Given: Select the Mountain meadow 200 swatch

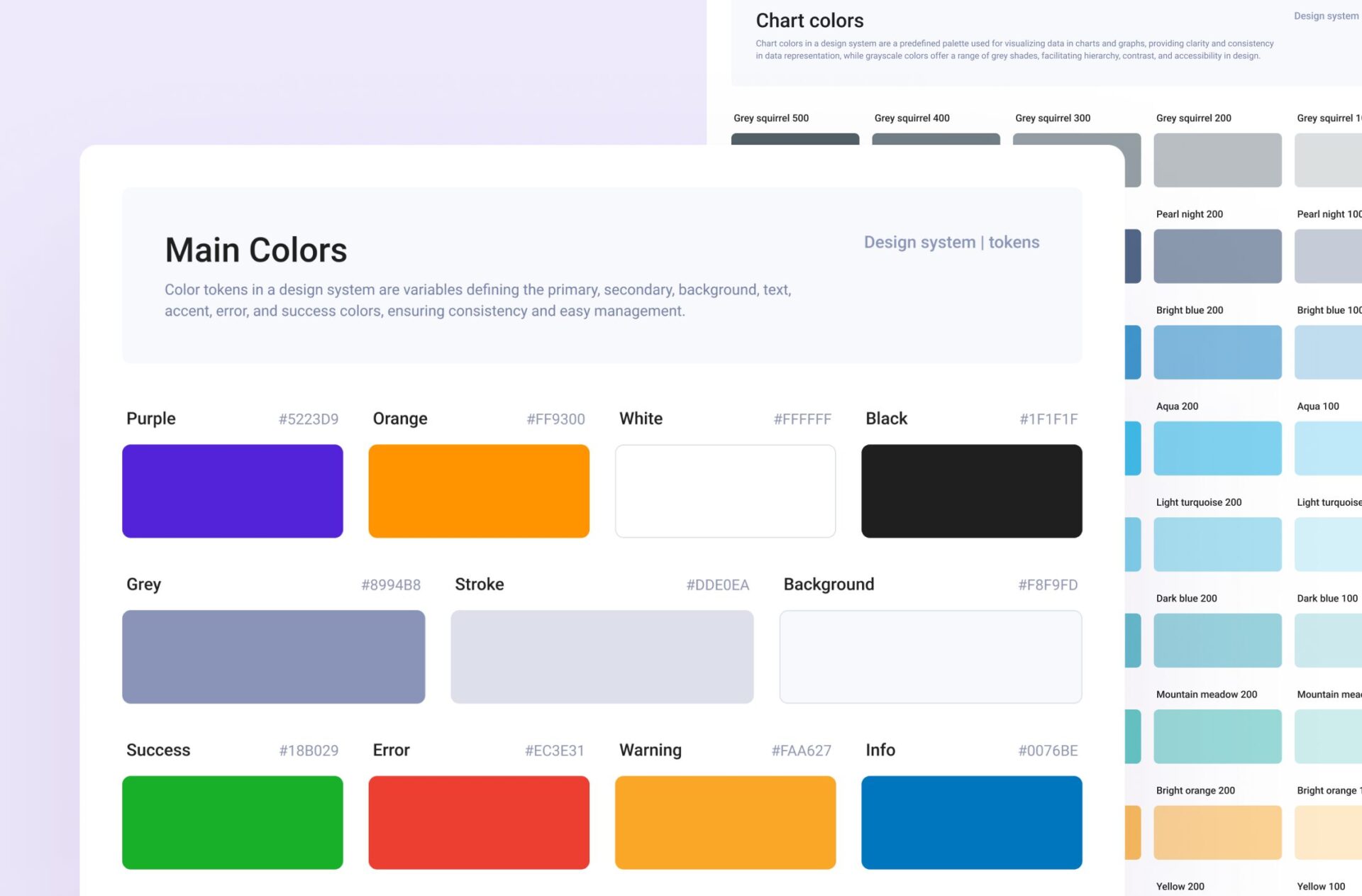Looking at the screenshot, I should pos(1217,736).
